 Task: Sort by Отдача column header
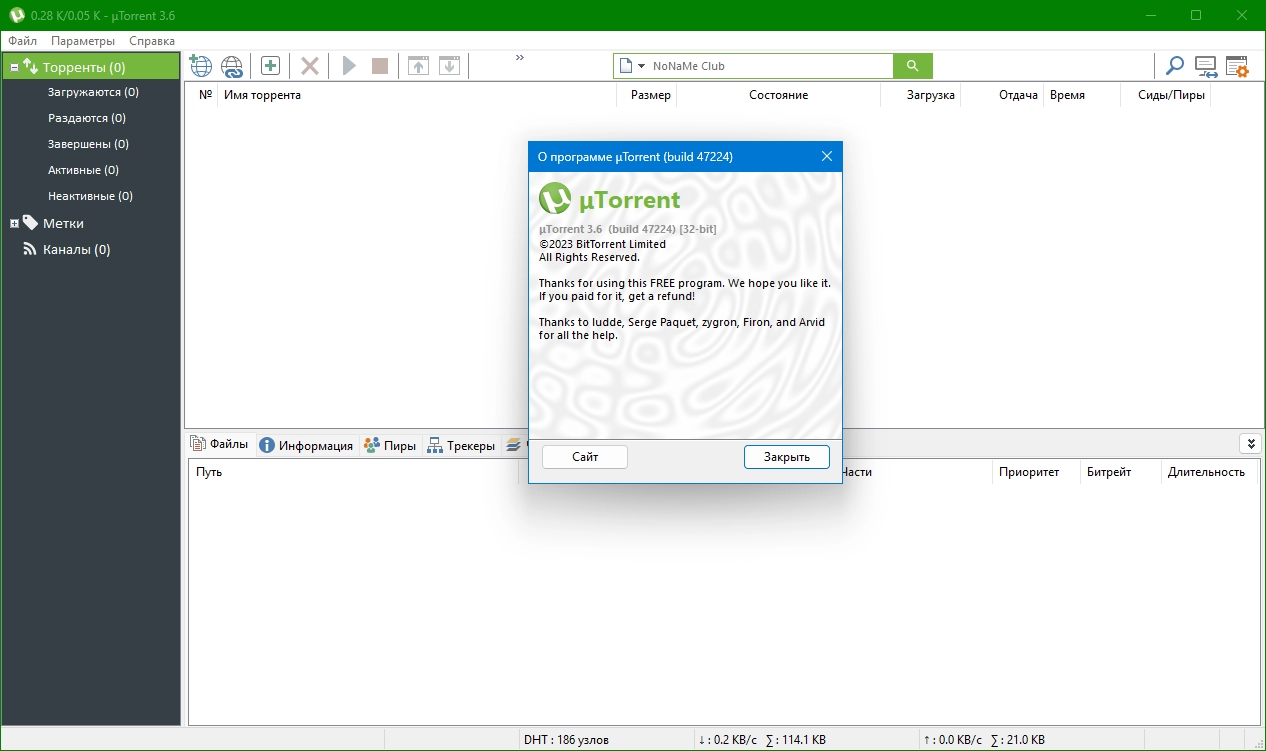pos(1003,95)
